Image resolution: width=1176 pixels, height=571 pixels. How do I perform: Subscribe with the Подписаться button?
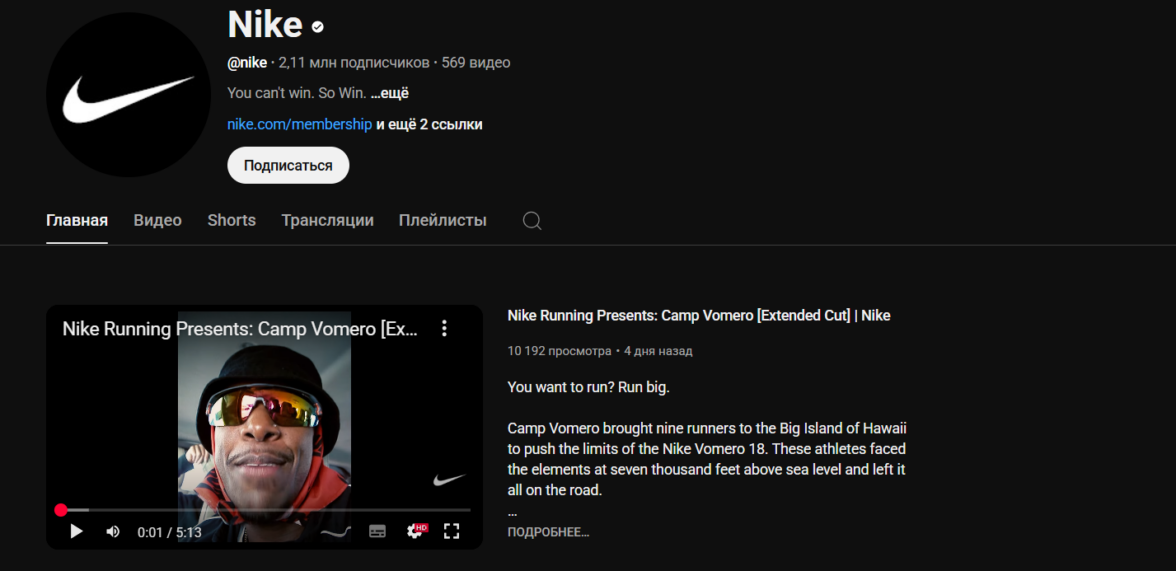[288, 165]
